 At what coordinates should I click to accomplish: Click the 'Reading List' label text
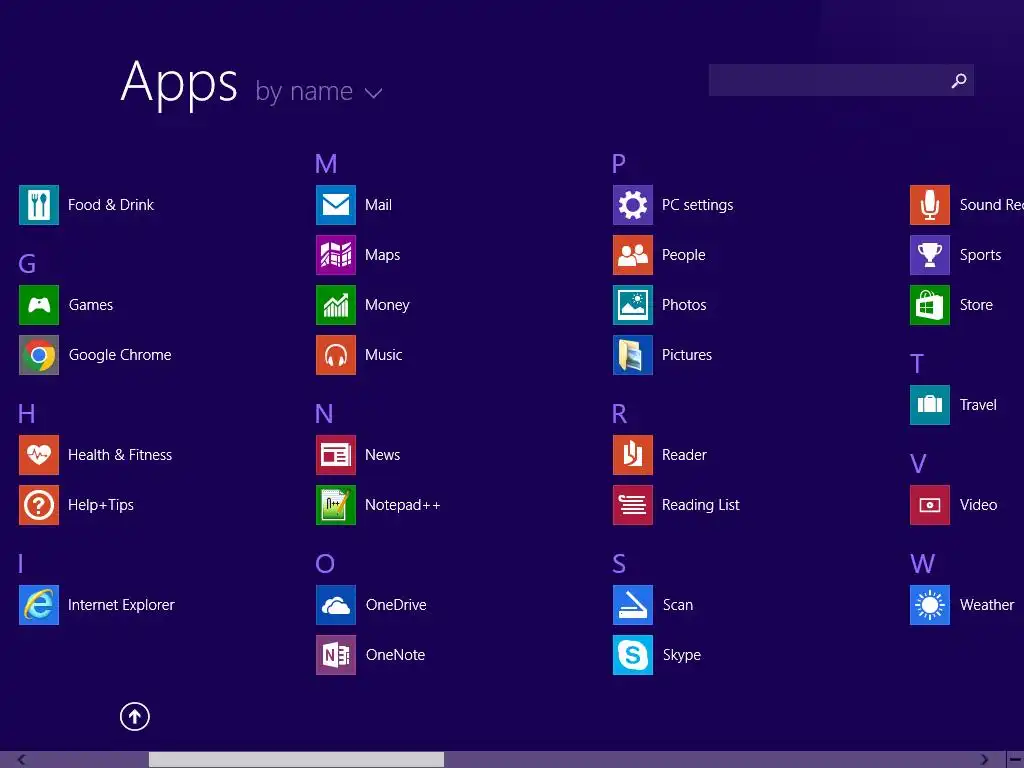click(700, 505)
